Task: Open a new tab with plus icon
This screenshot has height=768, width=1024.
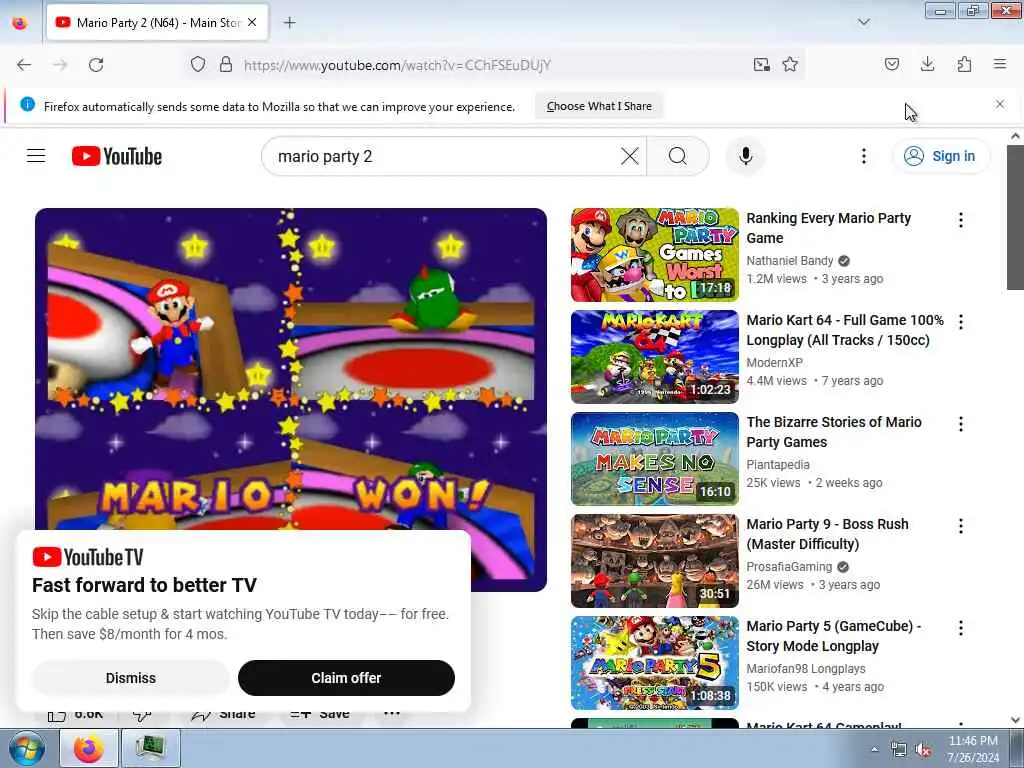Action: pyautogui.click(x=289, y=23)
